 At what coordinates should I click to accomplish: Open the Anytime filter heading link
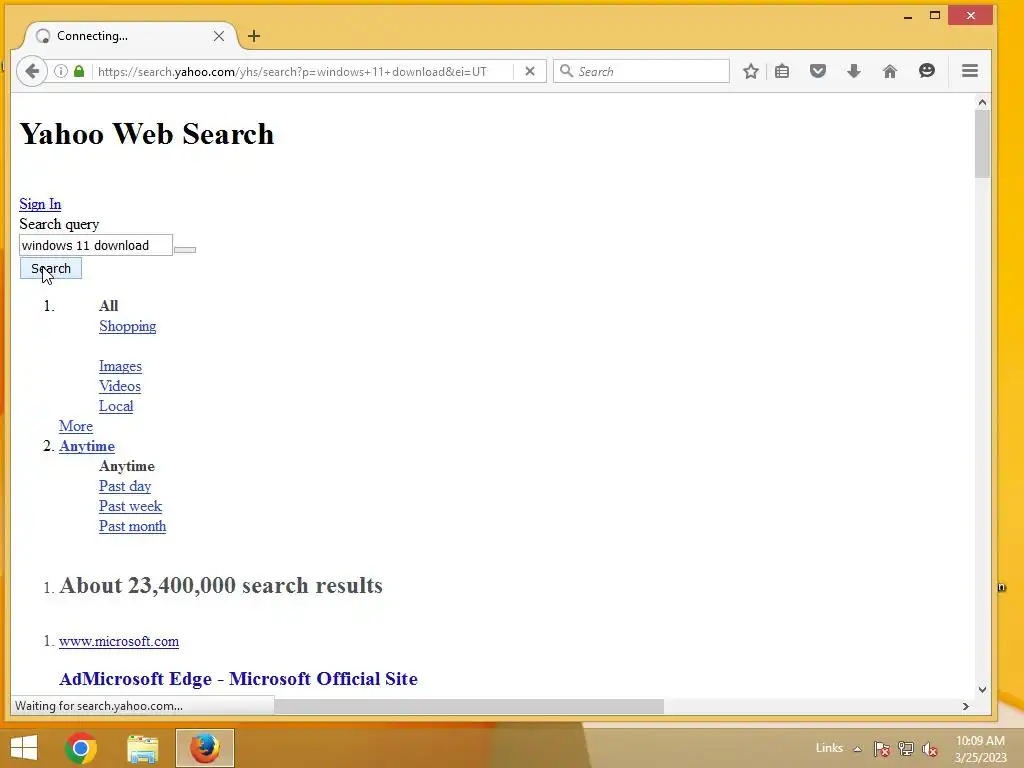(87, 447)
